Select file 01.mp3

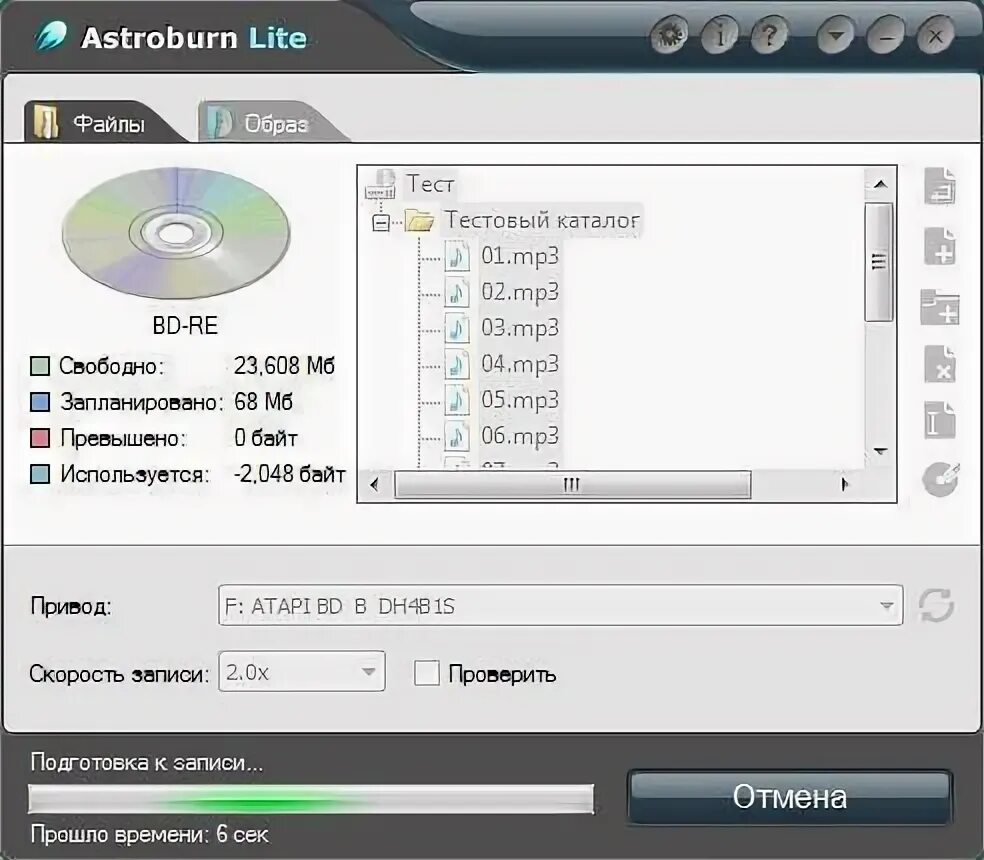pyautogui.click(x=520, y=255)
